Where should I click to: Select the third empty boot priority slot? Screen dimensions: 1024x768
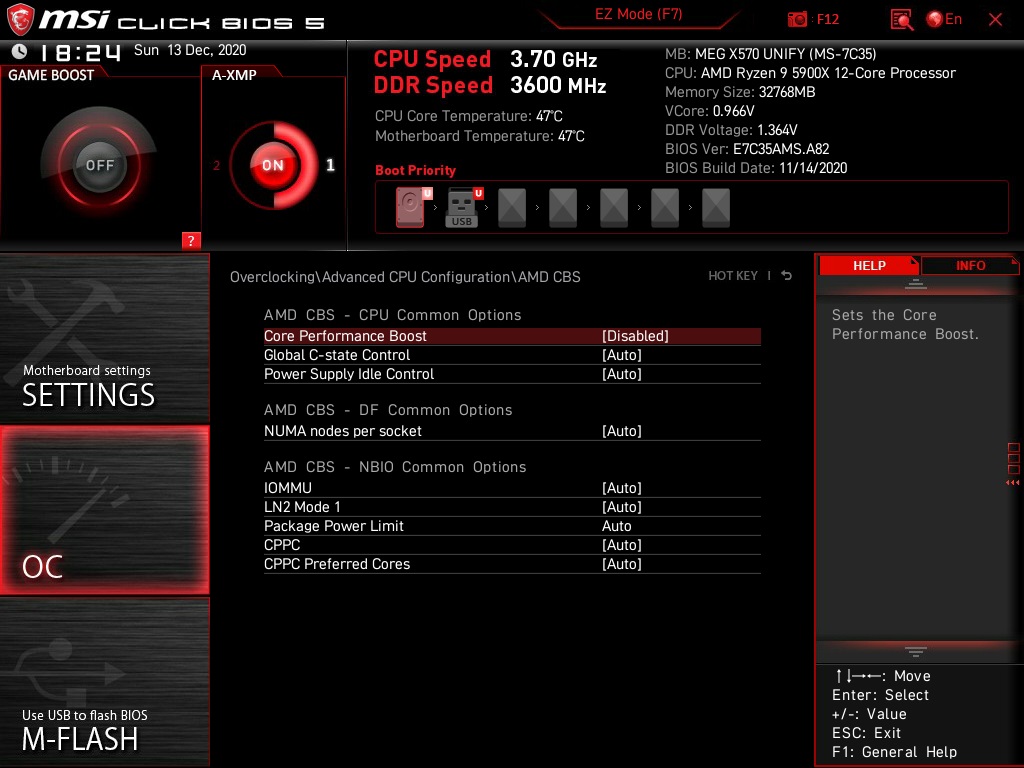click(512, 208)
